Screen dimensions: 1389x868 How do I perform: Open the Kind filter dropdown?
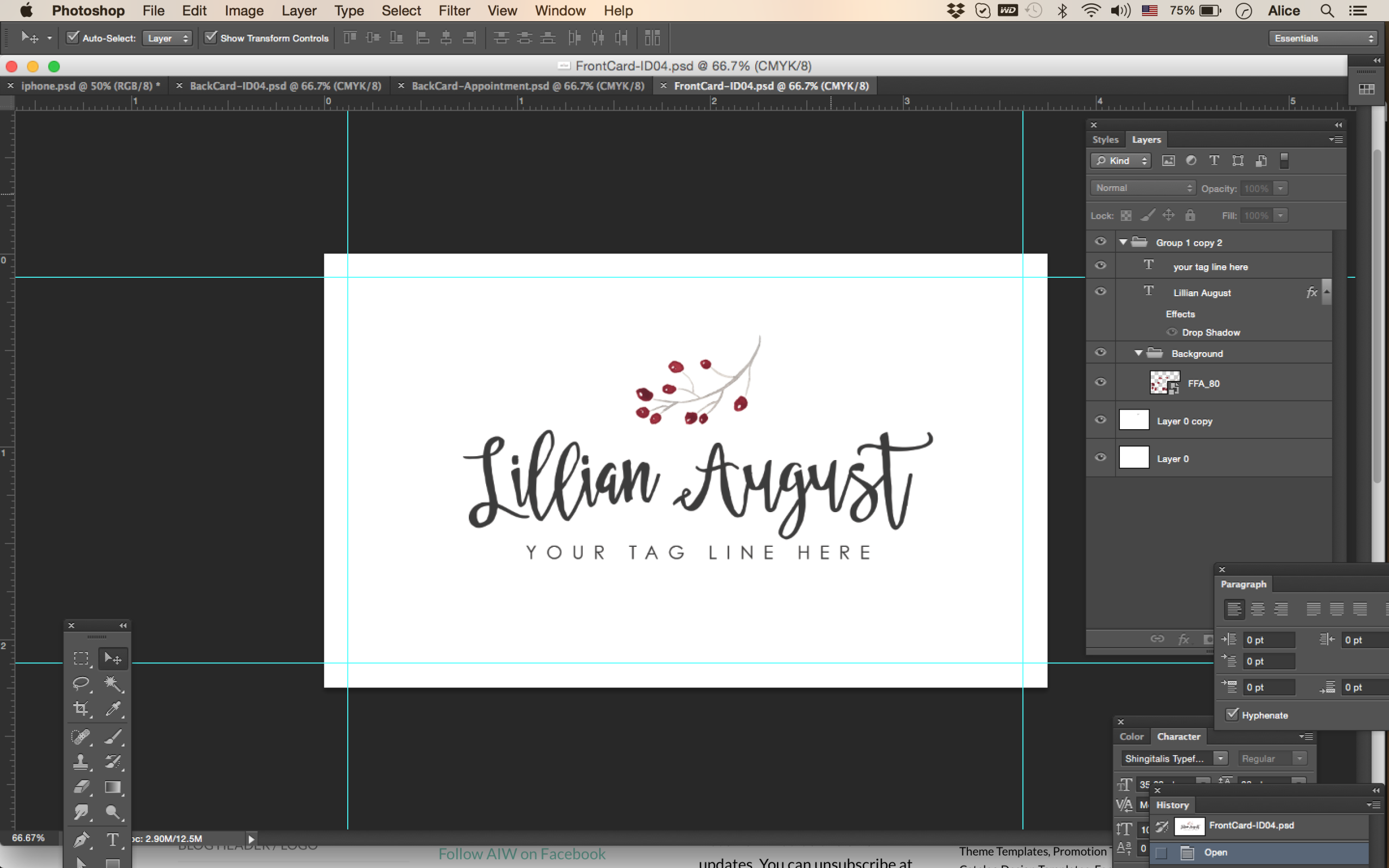coord(1120,161)
